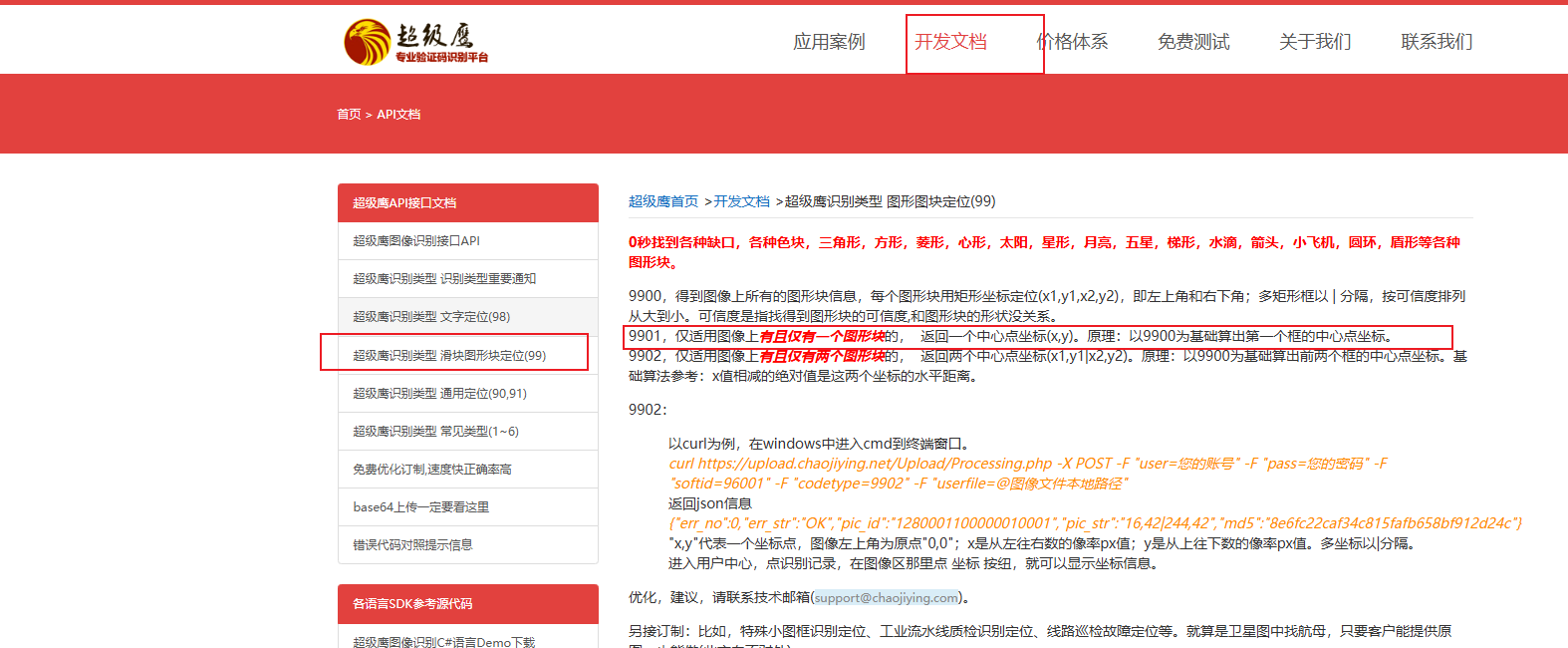Open 识别类型重要通知 sidebar item
This screenshot has height=648, width=1568.
pos(468,279)
